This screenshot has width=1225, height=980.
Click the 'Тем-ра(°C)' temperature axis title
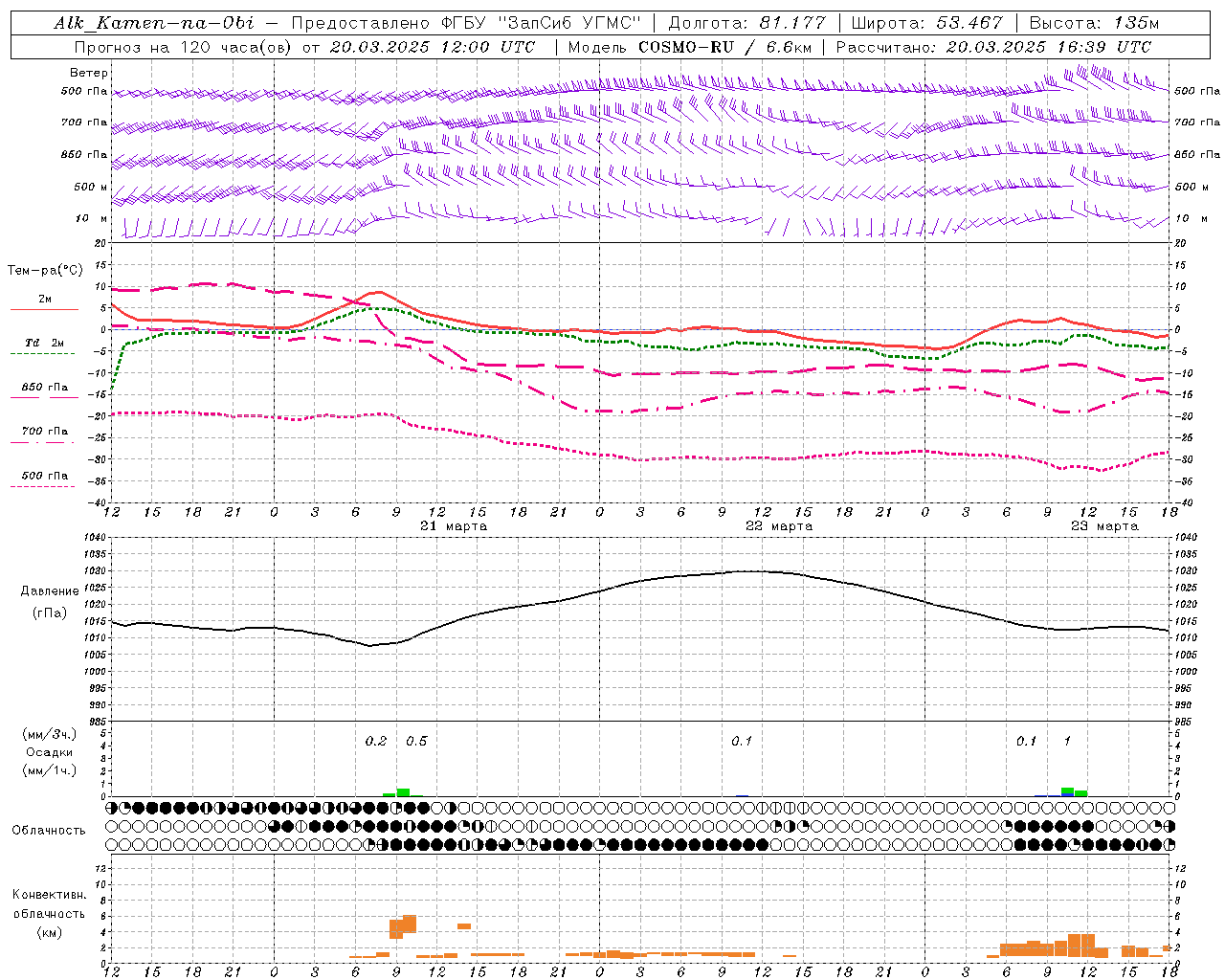45,271
